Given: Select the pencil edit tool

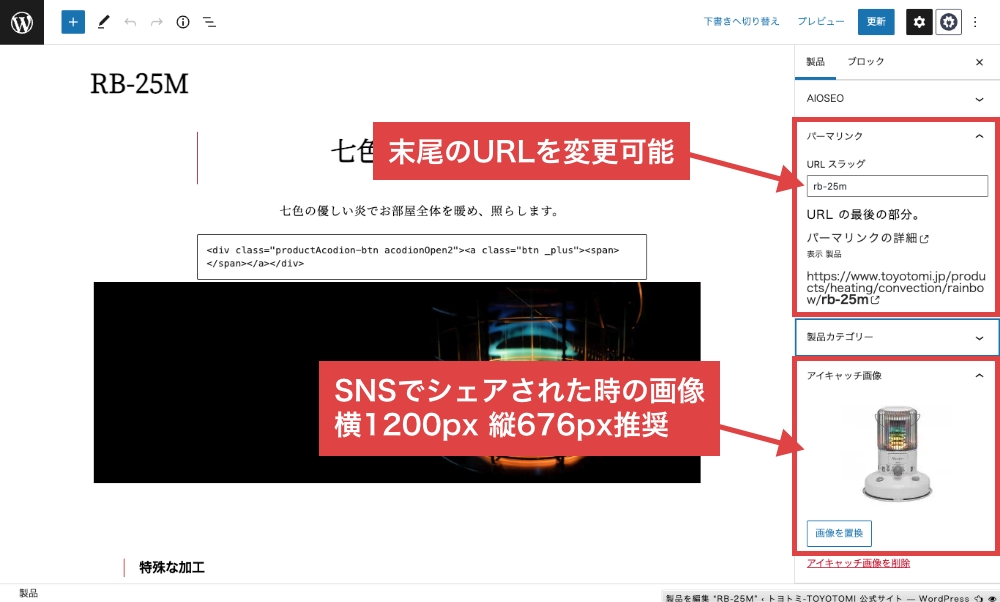Looking at the screenshot, I should pos(103,22).
